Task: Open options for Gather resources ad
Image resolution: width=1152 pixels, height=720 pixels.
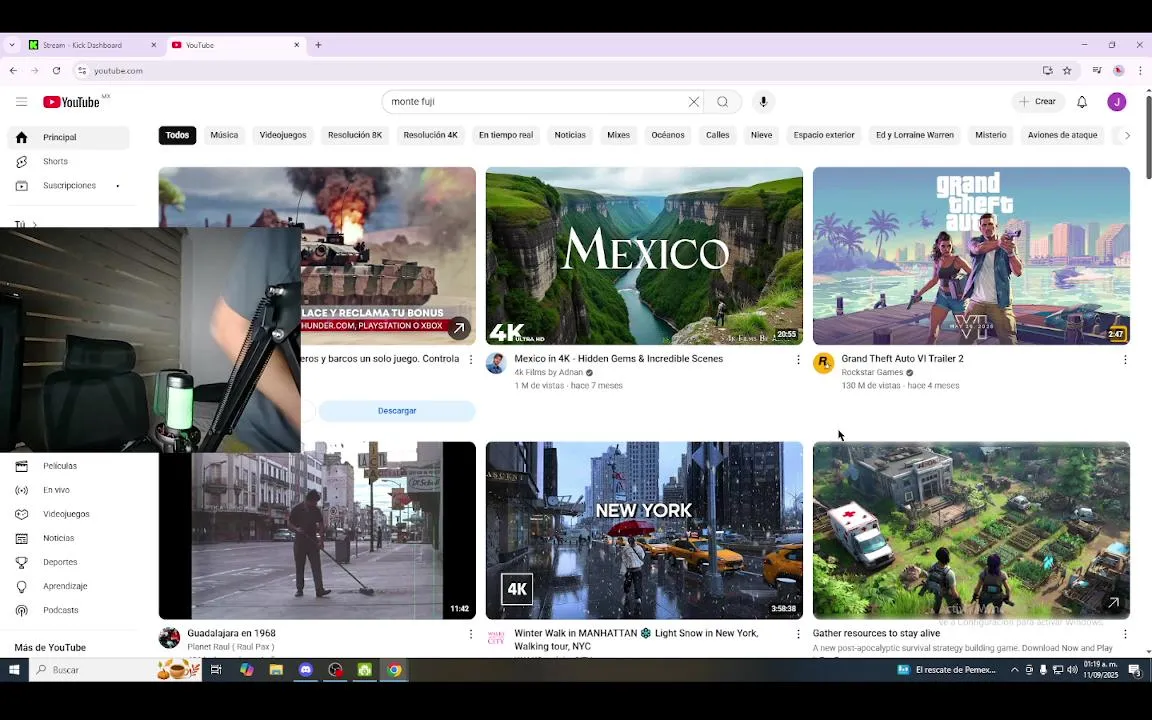Action: click(1125, 634)
